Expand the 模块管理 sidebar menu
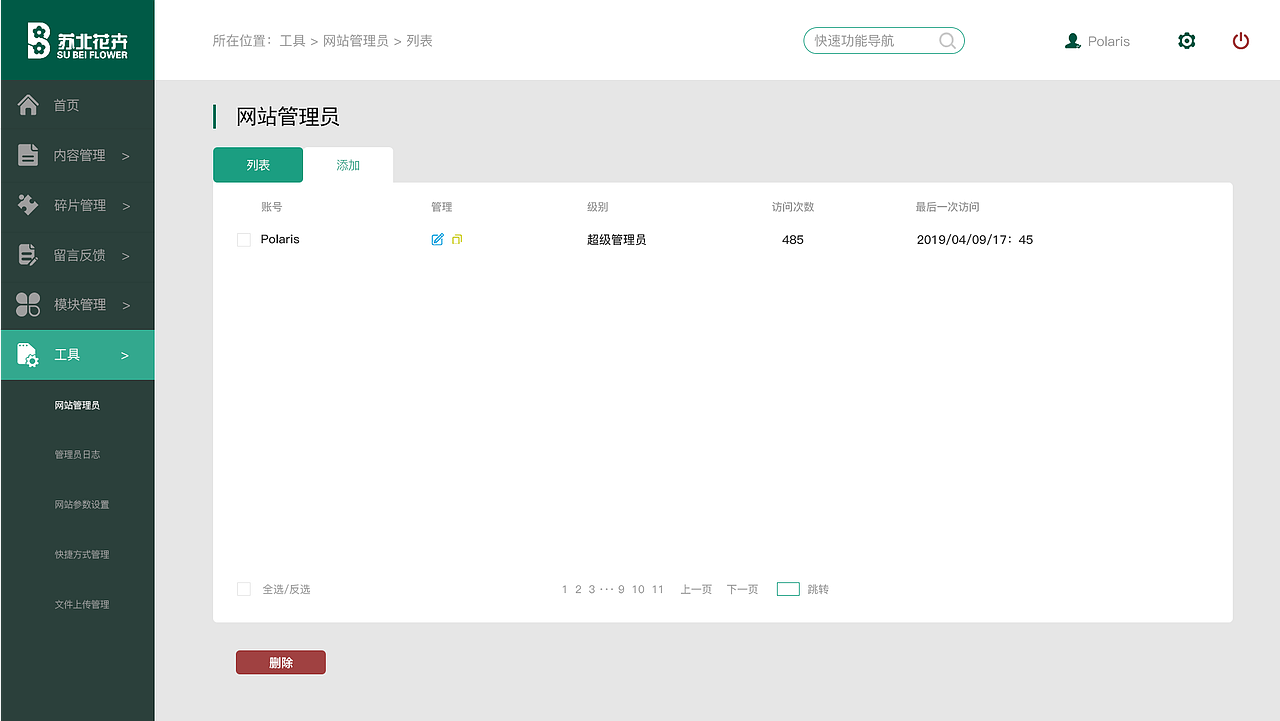The height and width of the screenshot is (721, 1280). [x=77, y=304]
